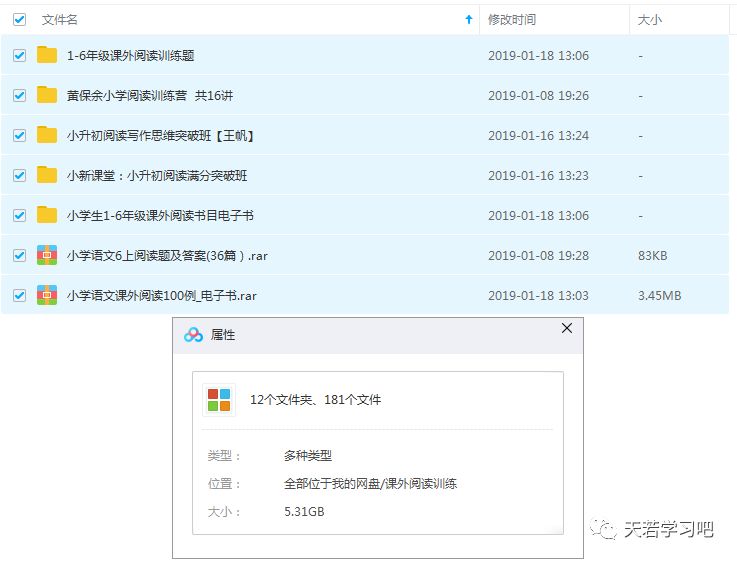Image resolution: width=737 pixels, height=561 pixels.
Task: Click the 1-6年级课外阅读训练题 folder icon
Action: click(47, 55)
